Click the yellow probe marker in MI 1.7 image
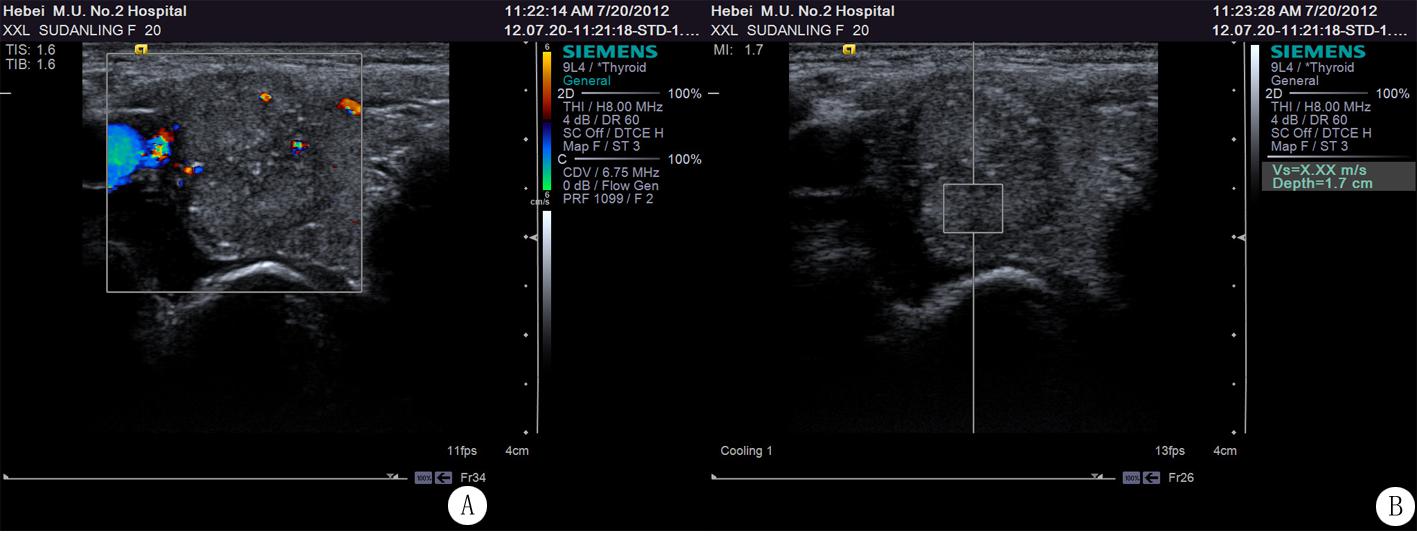1417x555 pixels. [851, 48]
